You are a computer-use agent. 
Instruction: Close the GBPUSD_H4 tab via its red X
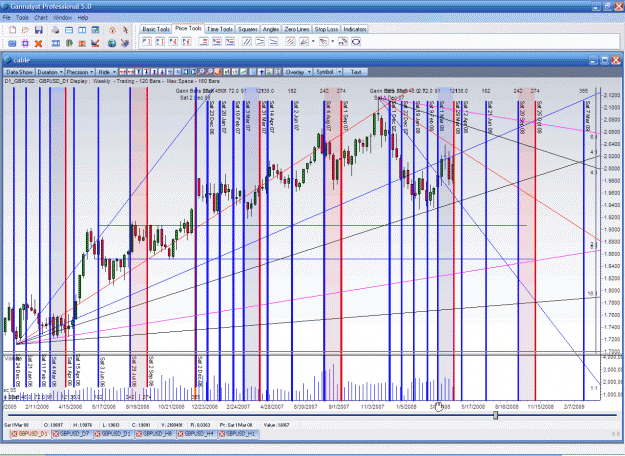[181, 434]
